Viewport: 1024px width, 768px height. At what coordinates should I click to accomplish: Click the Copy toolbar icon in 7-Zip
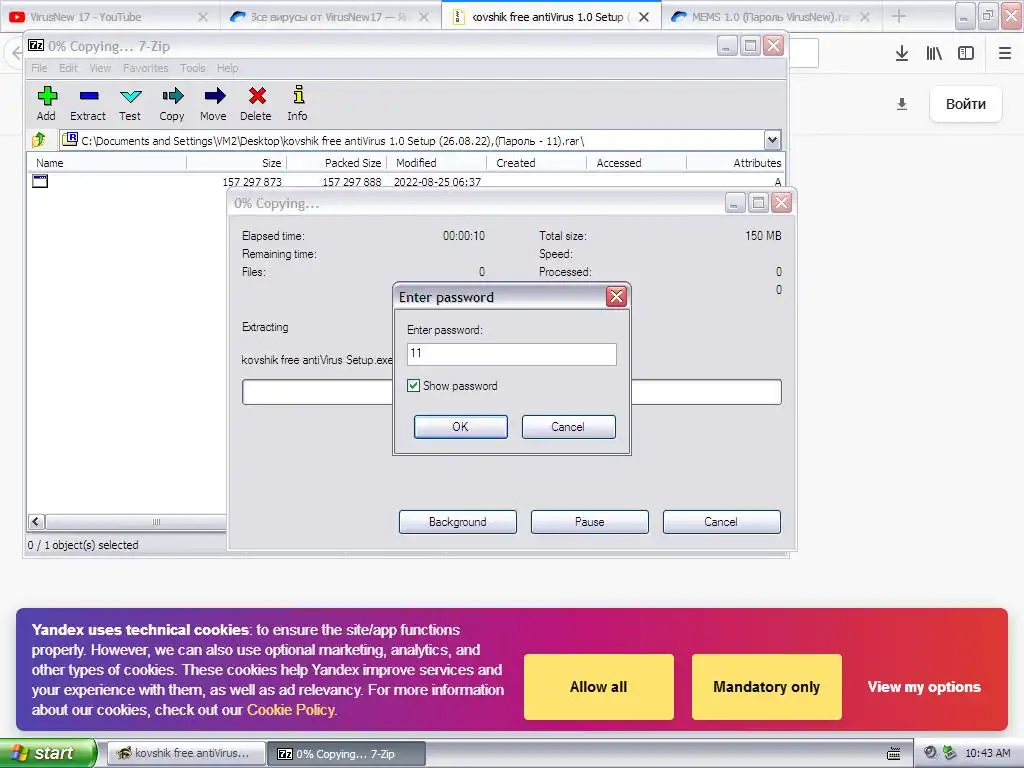(x=172, y=103)
